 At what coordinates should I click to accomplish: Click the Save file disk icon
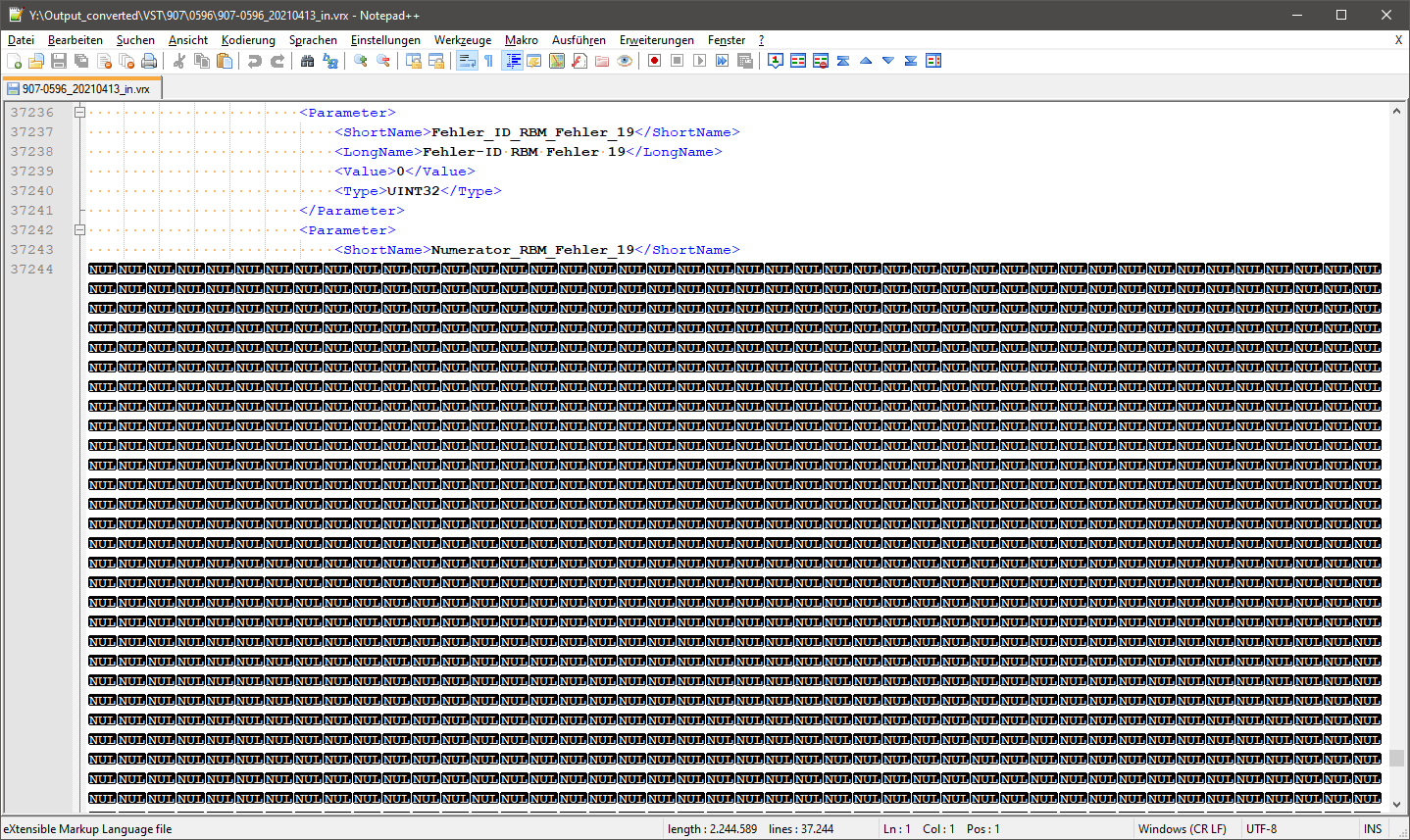(59, 61)
